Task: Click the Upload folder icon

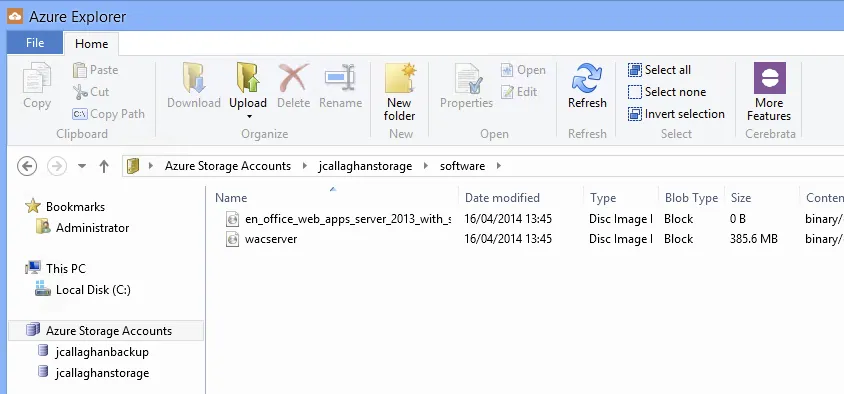Action: [248, 78]
